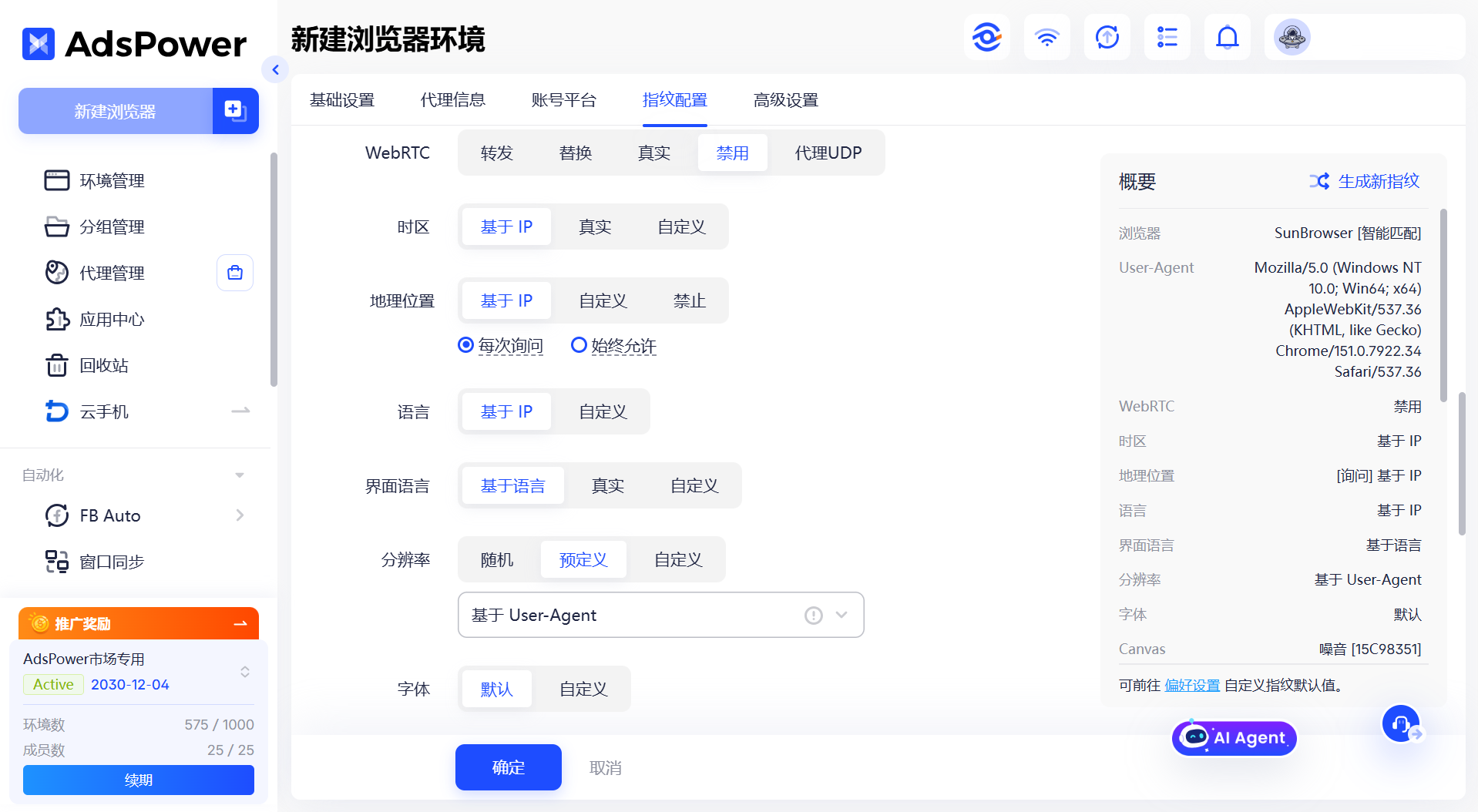Open 基于 User-Agent resolution dropdown
The image size is (1478, 812).
(x=661, y=615)
